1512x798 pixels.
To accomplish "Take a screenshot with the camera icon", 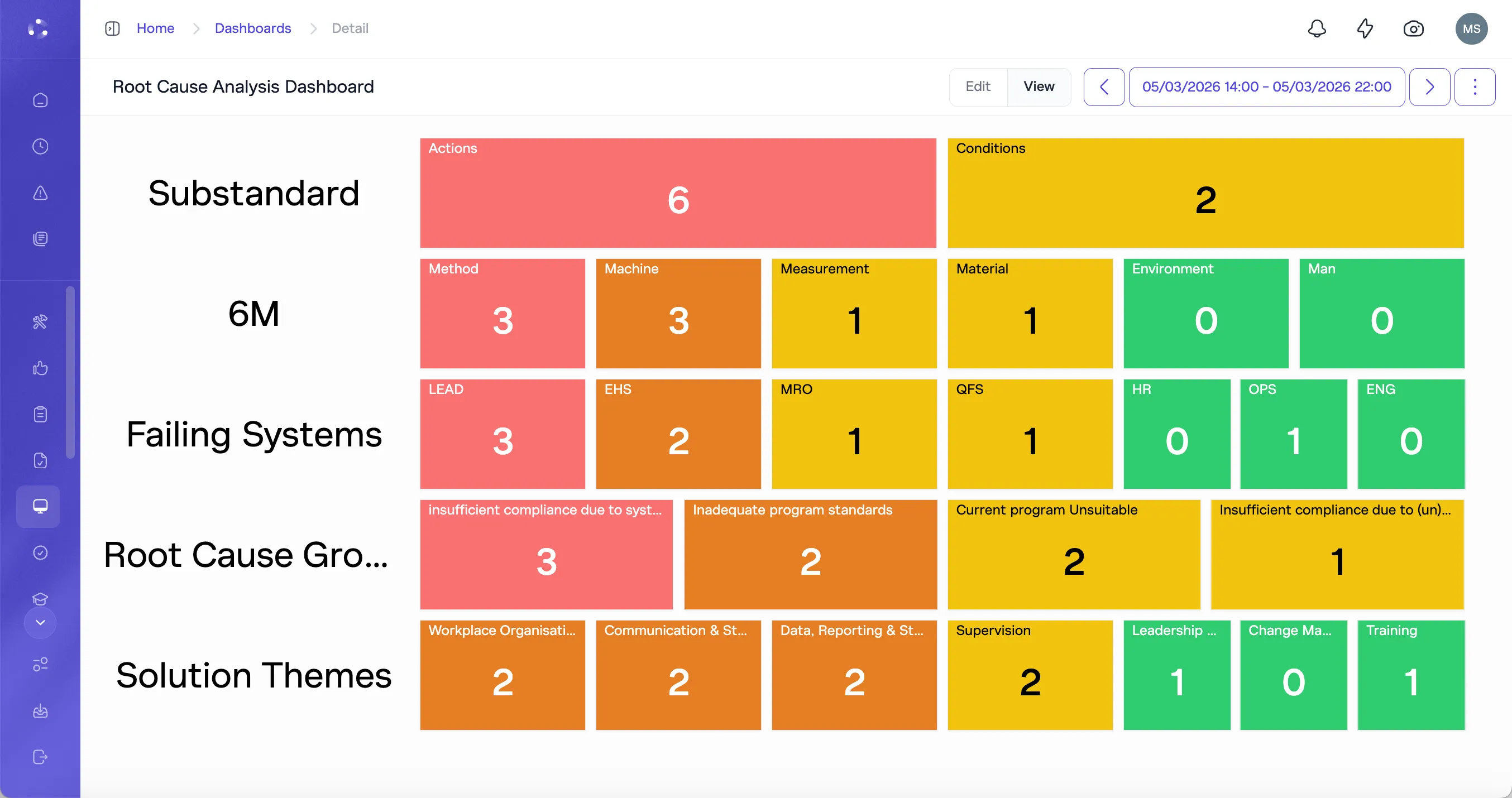I will (x=1413, y=28).
